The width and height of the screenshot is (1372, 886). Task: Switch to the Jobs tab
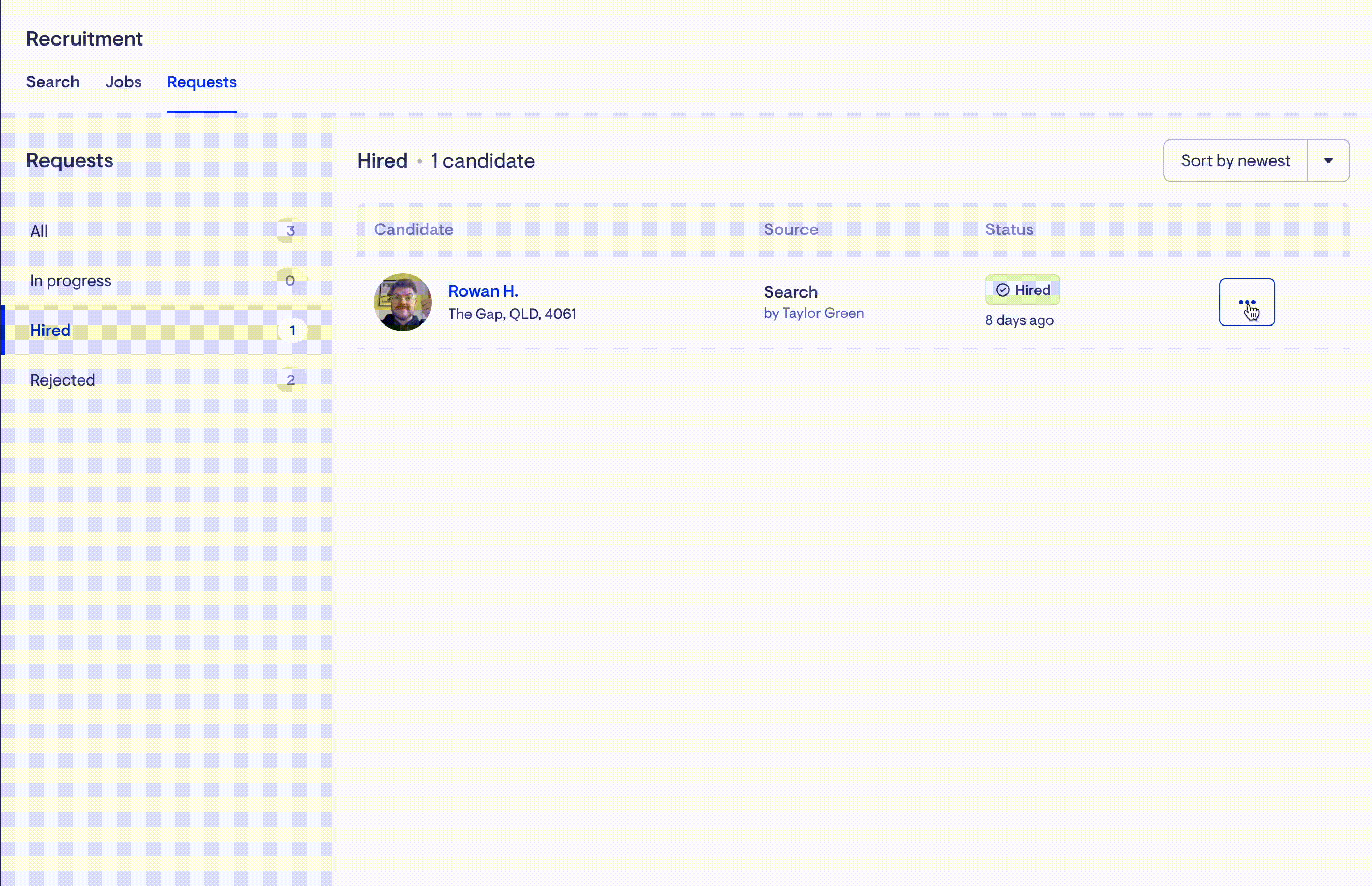tap(123, 82)
